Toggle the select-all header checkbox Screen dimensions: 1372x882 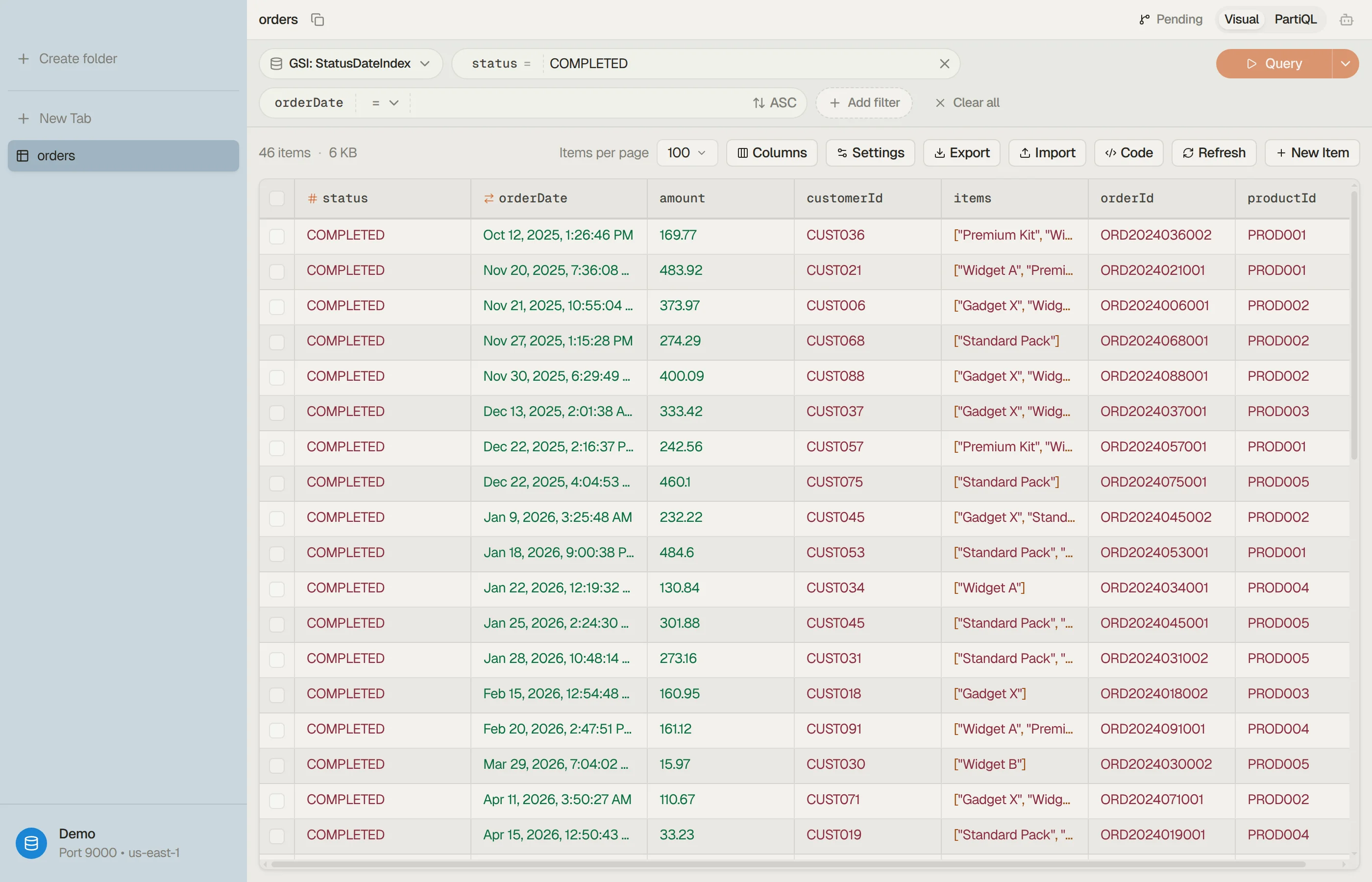276,198
